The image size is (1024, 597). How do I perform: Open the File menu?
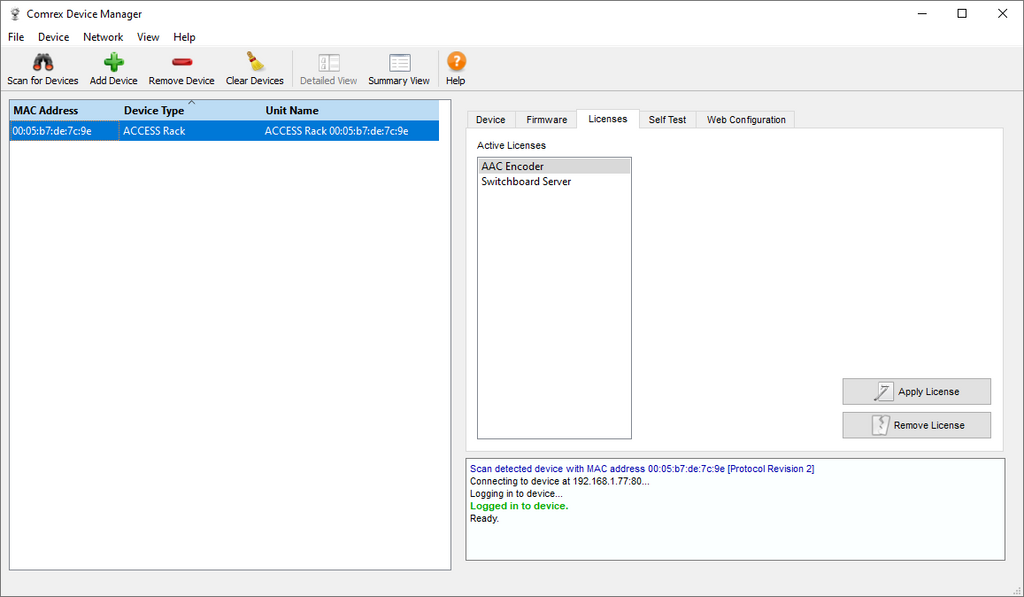16,37
